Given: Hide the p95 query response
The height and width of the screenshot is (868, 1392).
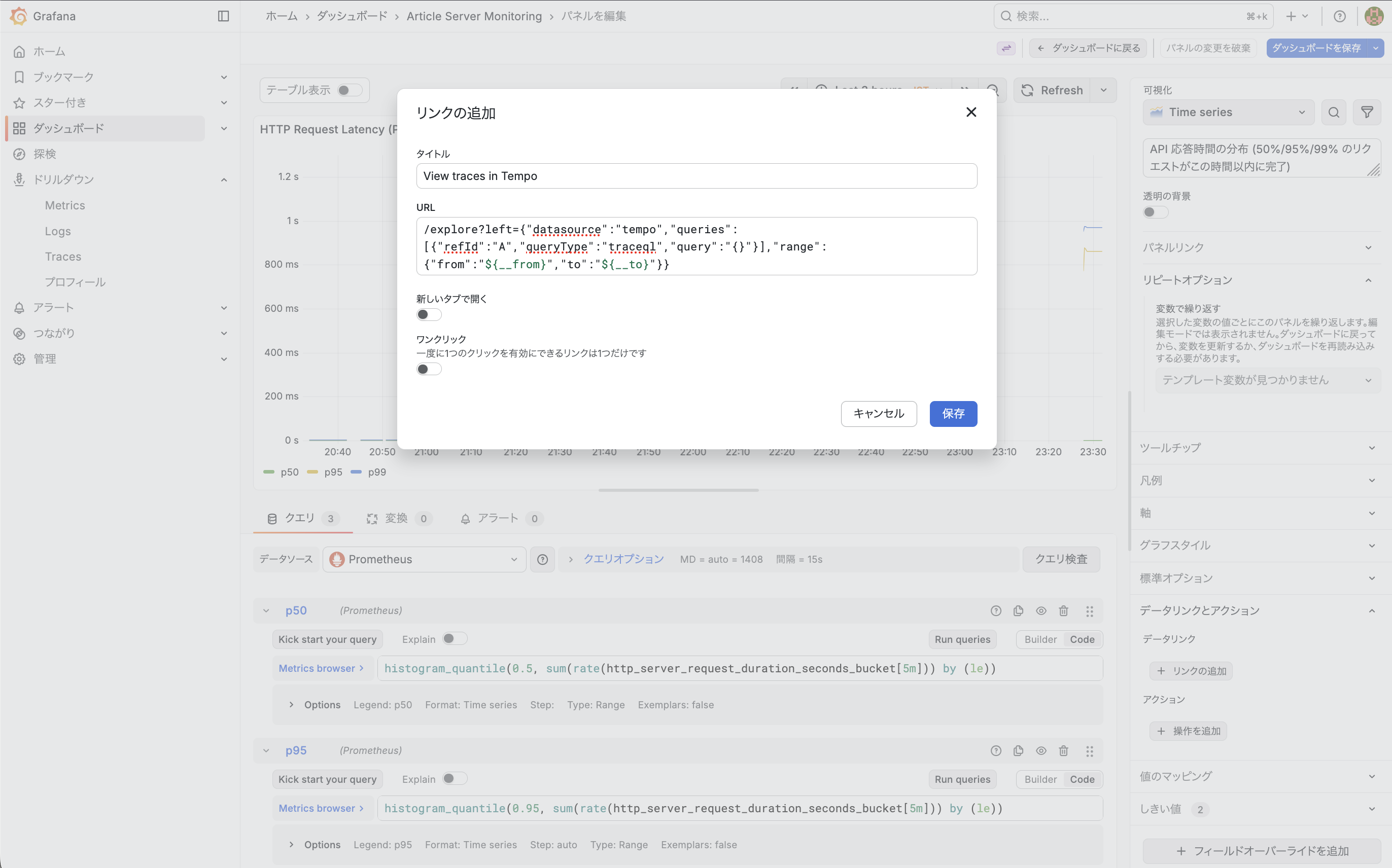Looking at the screenshot, I should [x=1040, y=751].
